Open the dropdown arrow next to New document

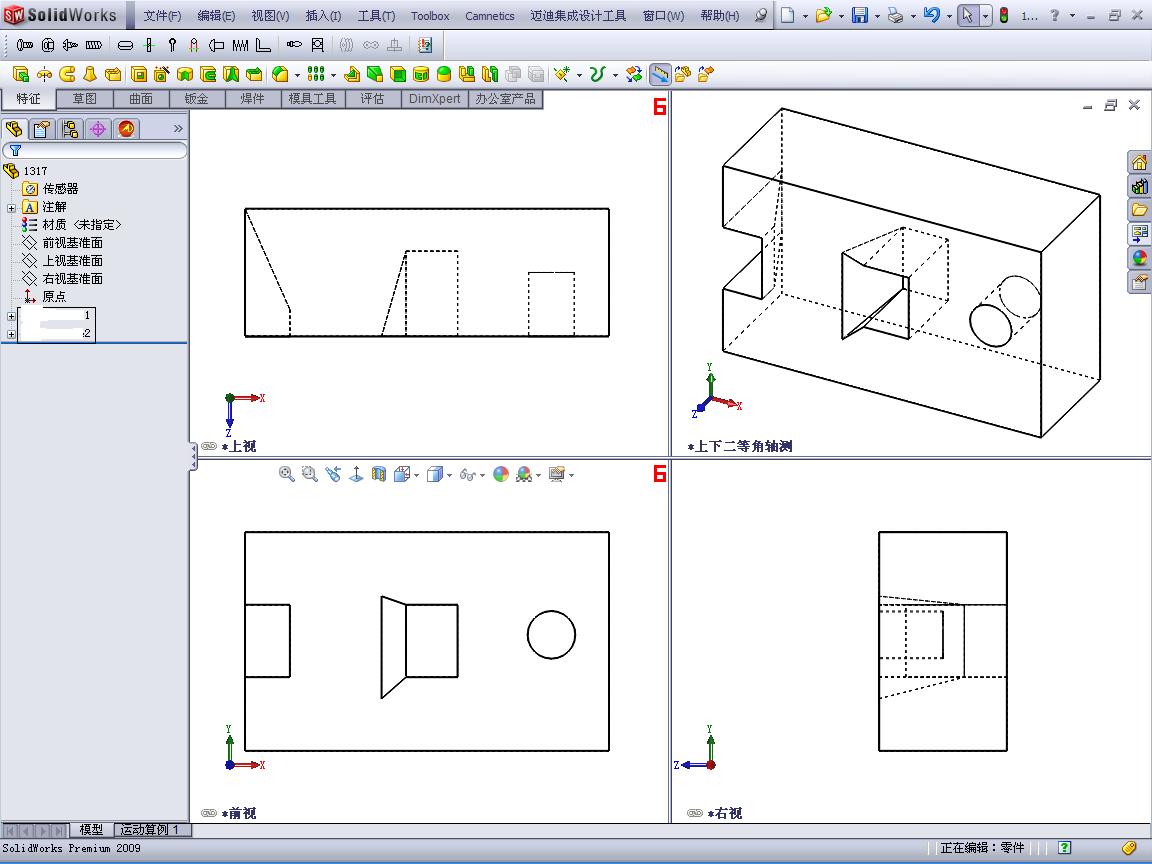pos(804,15)
